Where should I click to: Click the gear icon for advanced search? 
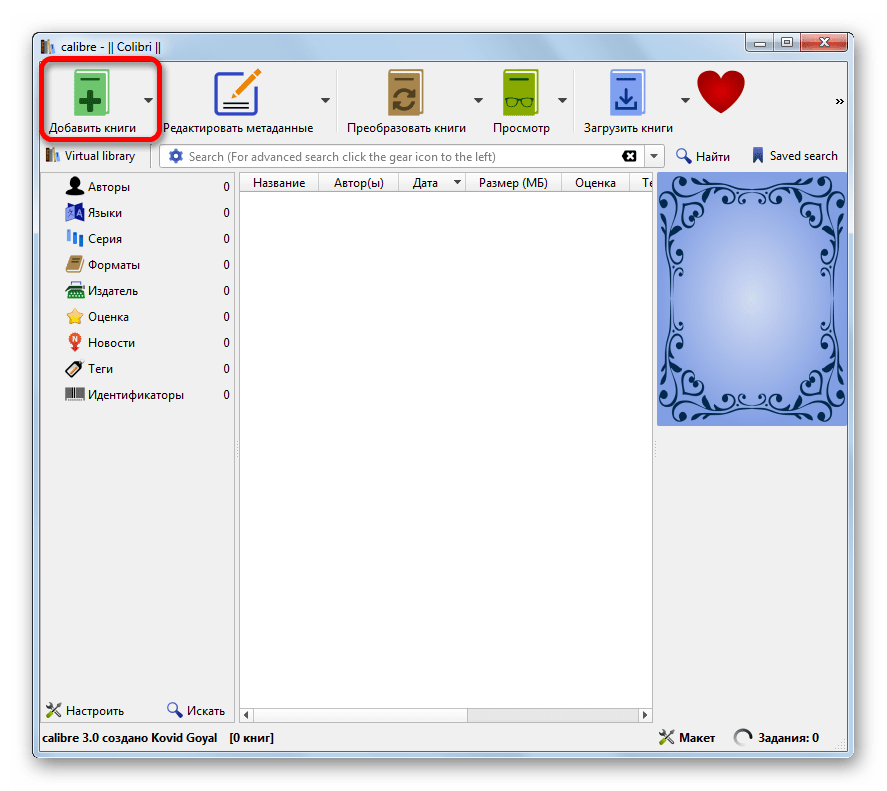(x=176, y=156)
